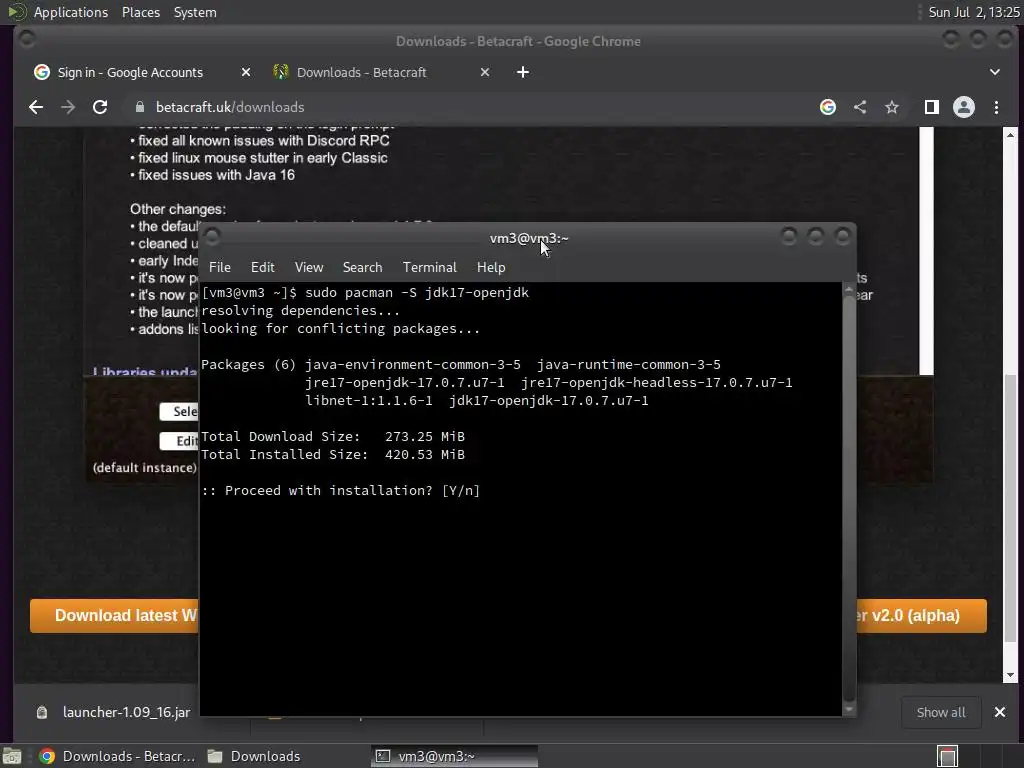Click the Google icon in address bar
1024x768 pixels.
tap(828, 107)
